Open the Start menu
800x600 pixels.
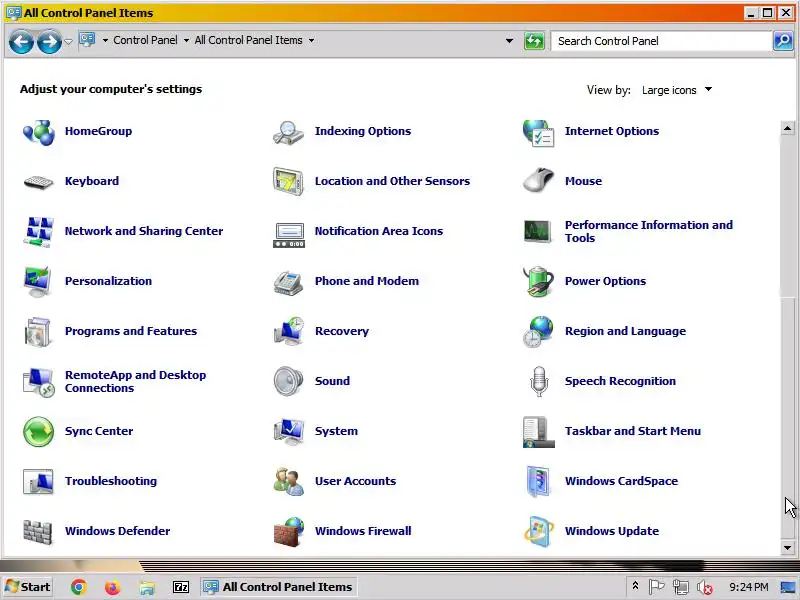(x=28, y=587)
